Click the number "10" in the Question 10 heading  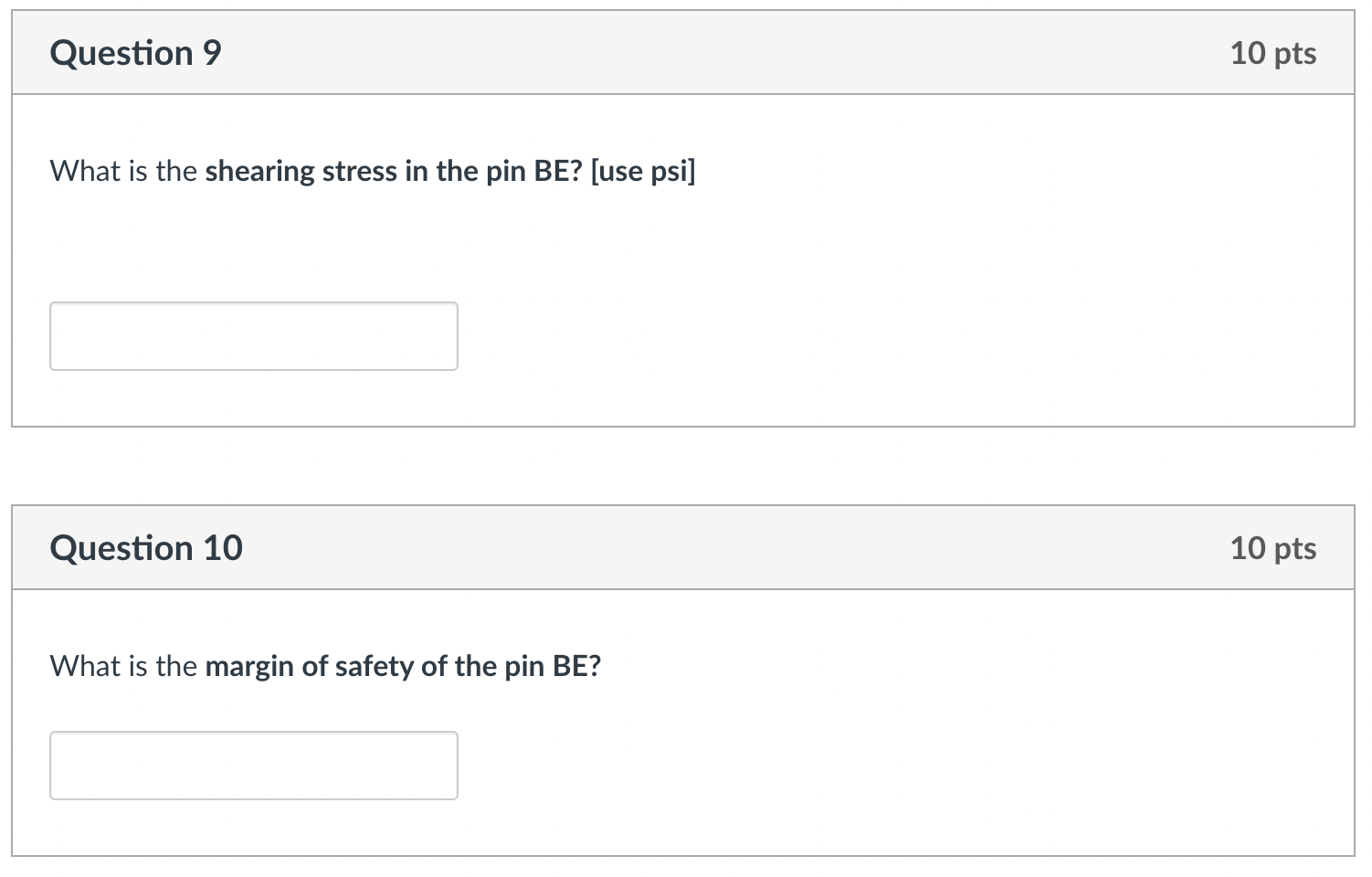coord(223,548)
